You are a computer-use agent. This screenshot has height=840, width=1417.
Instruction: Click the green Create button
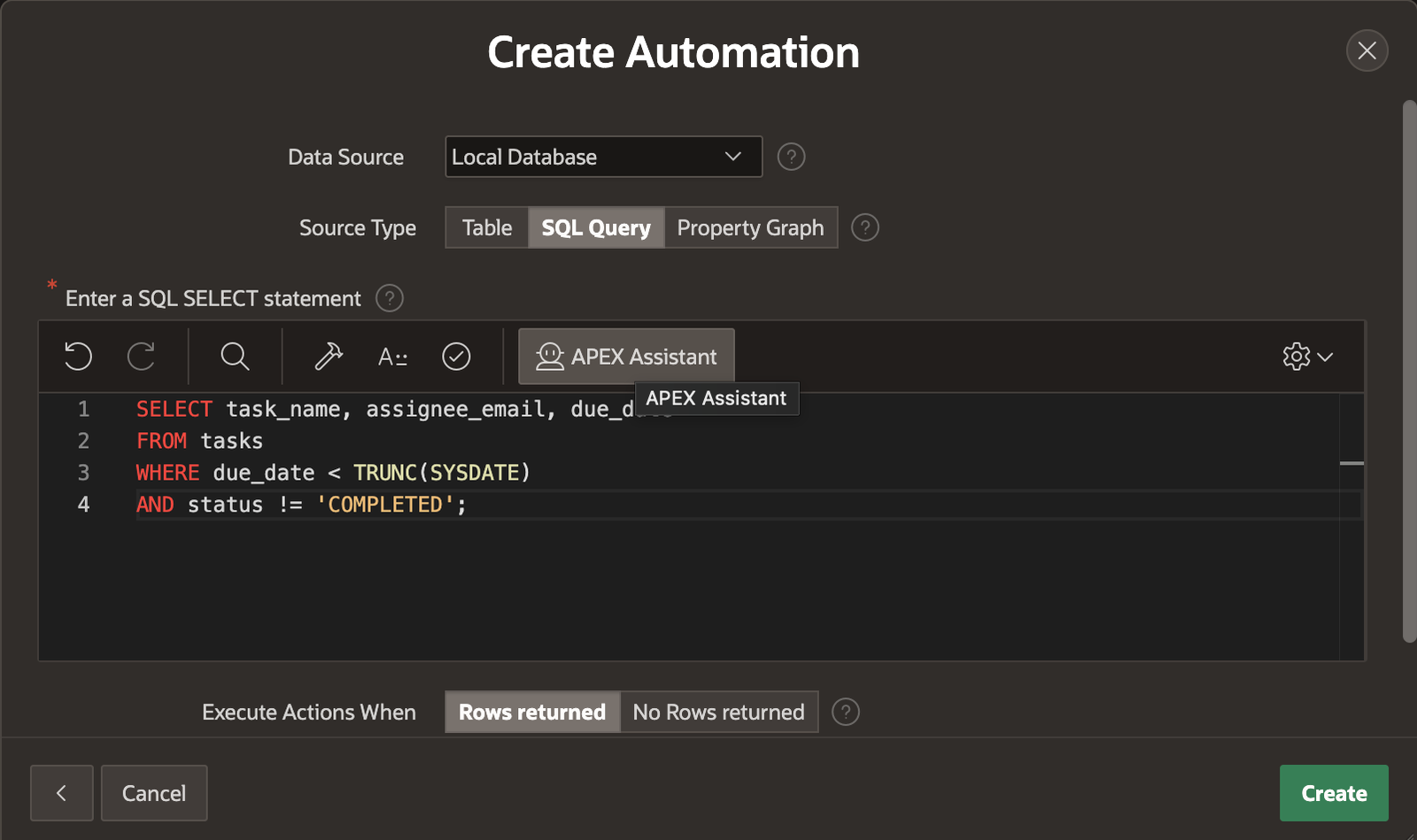tap(1334, 793)
